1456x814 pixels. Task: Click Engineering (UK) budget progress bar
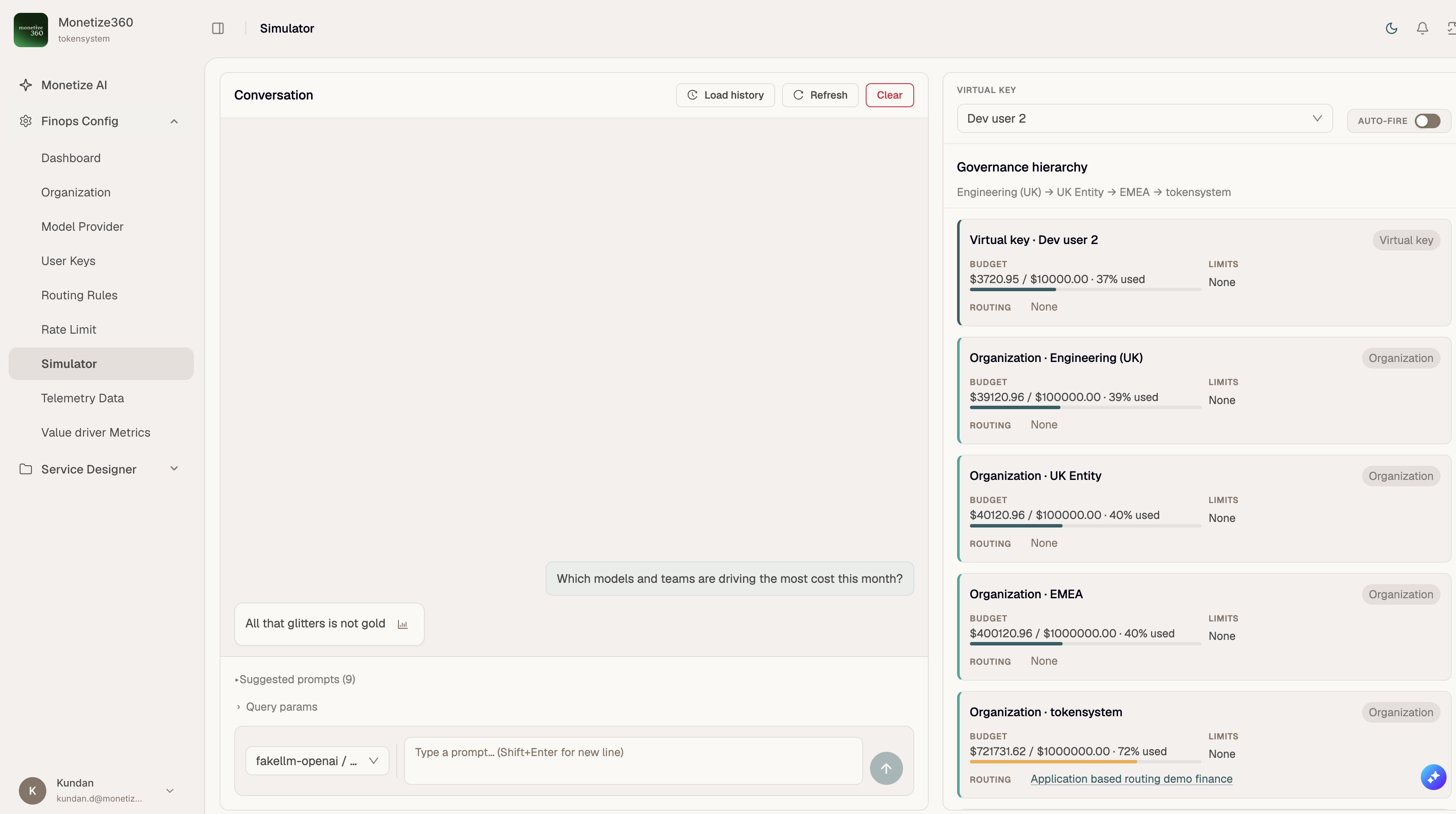(1085, 408)
